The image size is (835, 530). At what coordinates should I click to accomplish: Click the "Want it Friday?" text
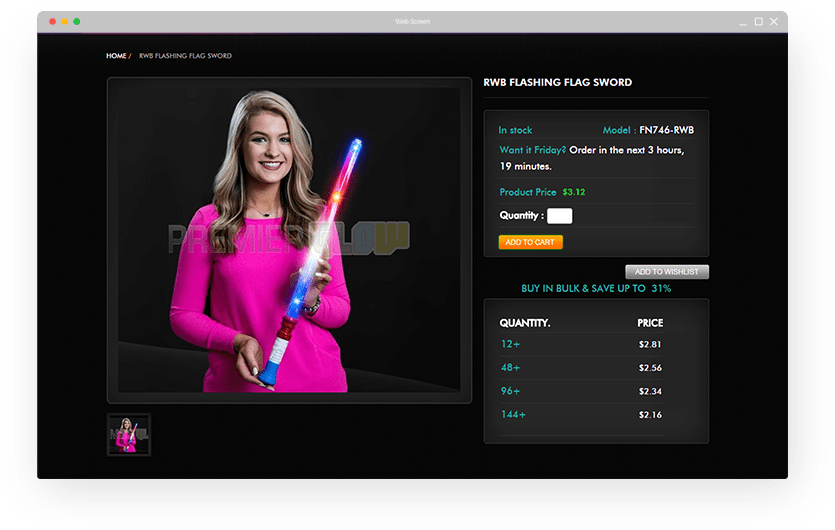coord(533,150)
